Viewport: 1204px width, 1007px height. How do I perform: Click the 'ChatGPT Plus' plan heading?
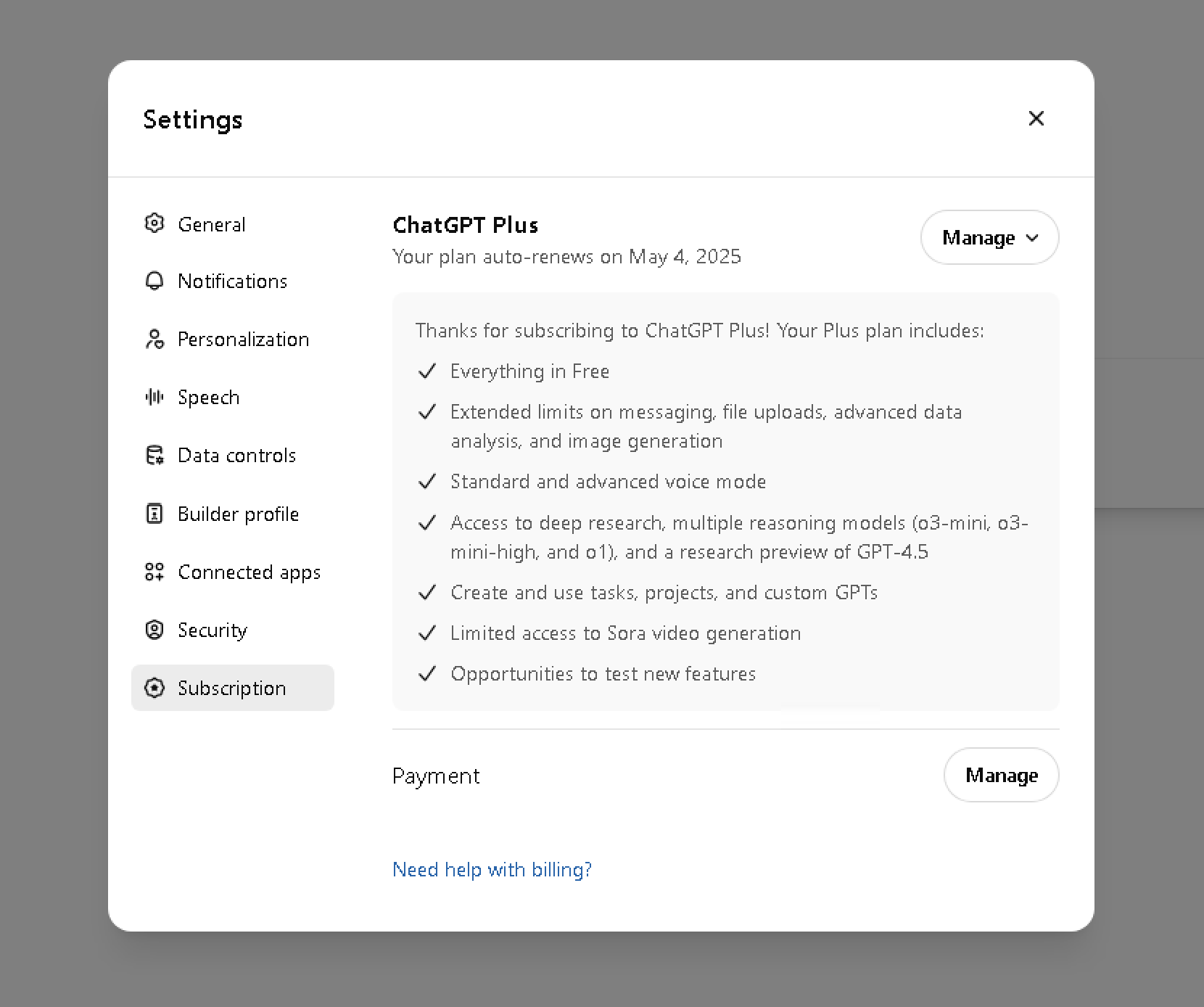(466, 225)
